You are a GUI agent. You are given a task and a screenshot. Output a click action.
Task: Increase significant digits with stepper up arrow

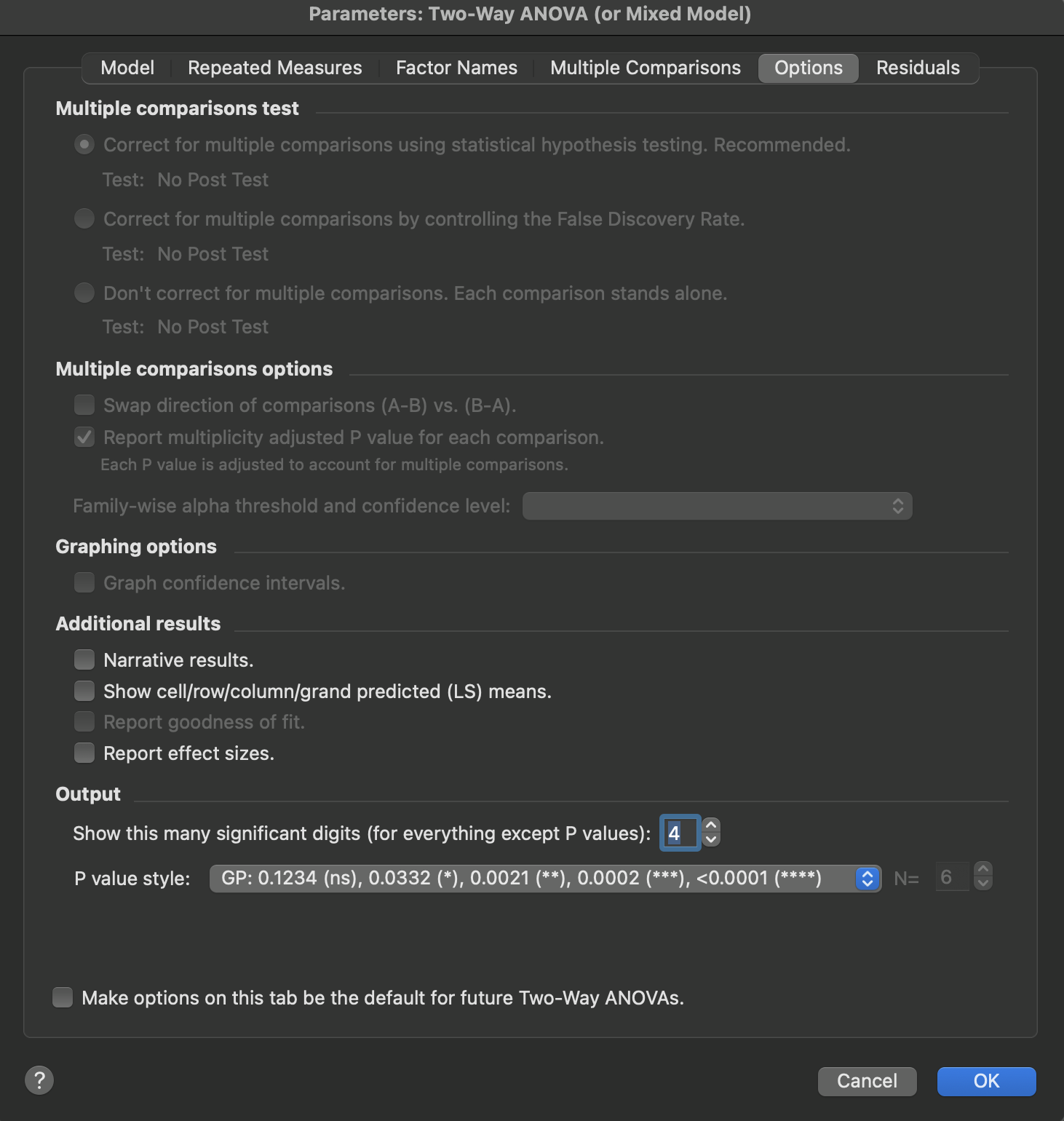click(x=711, y=825)
